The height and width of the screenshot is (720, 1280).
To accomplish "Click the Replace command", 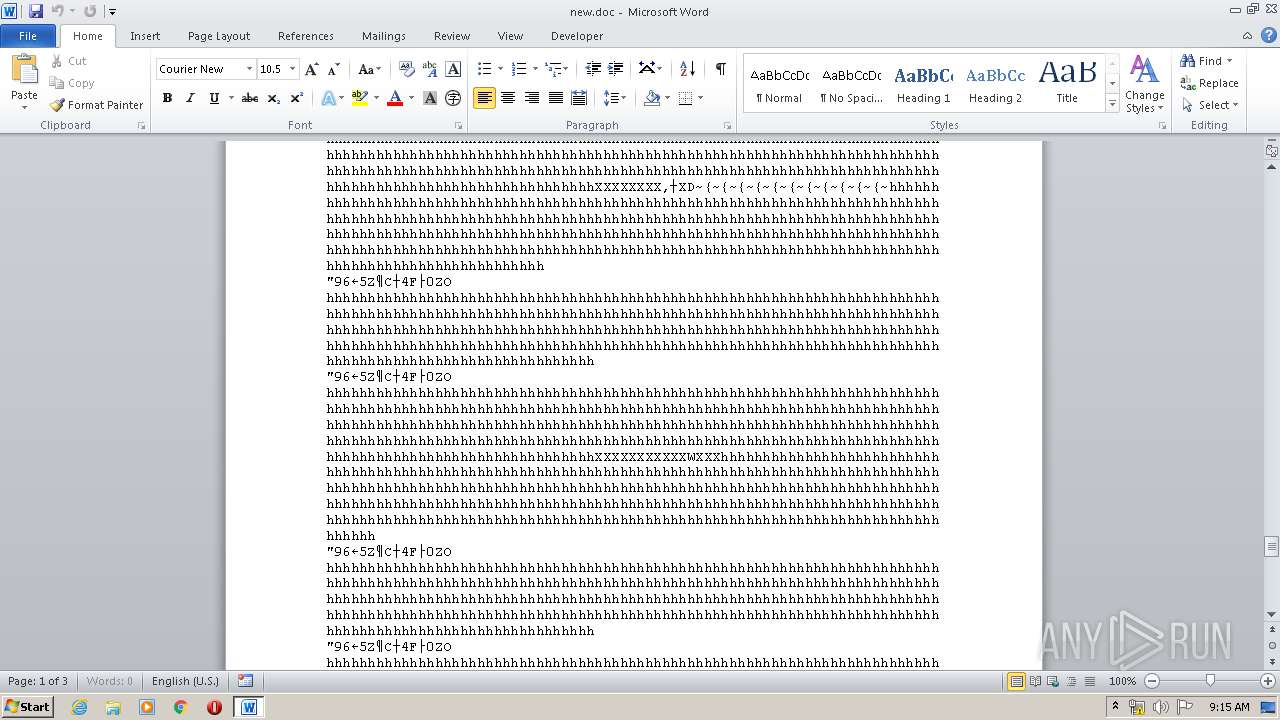I will 1209,83.
